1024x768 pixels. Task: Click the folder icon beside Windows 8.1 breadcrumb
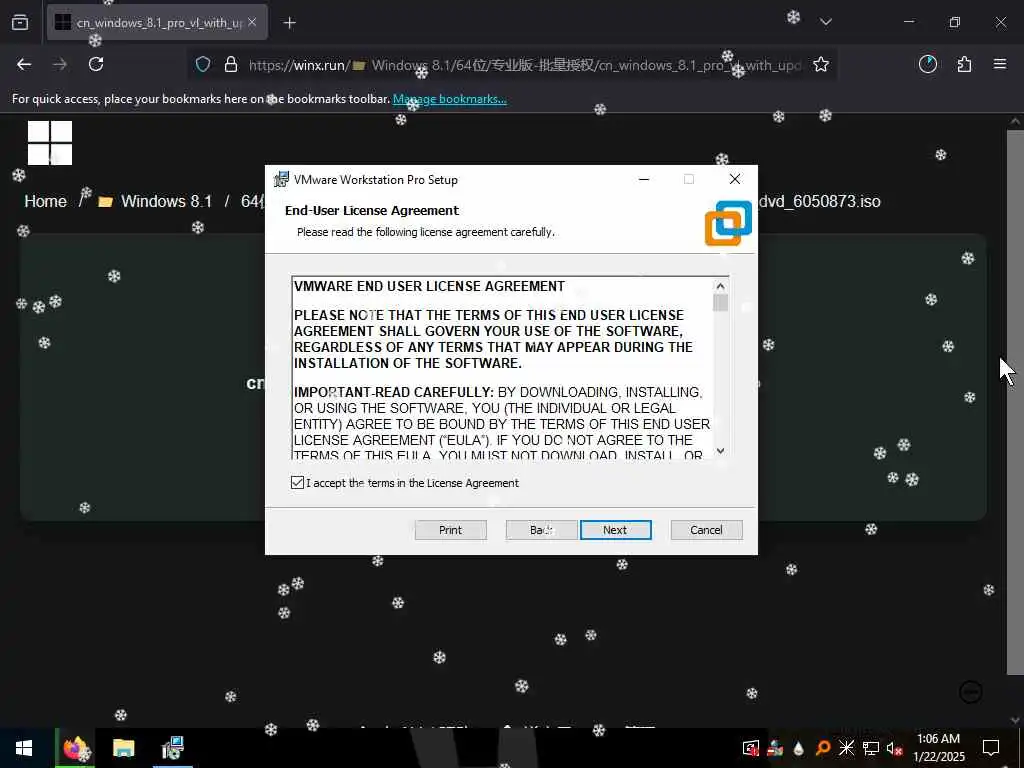coord(105,202)
